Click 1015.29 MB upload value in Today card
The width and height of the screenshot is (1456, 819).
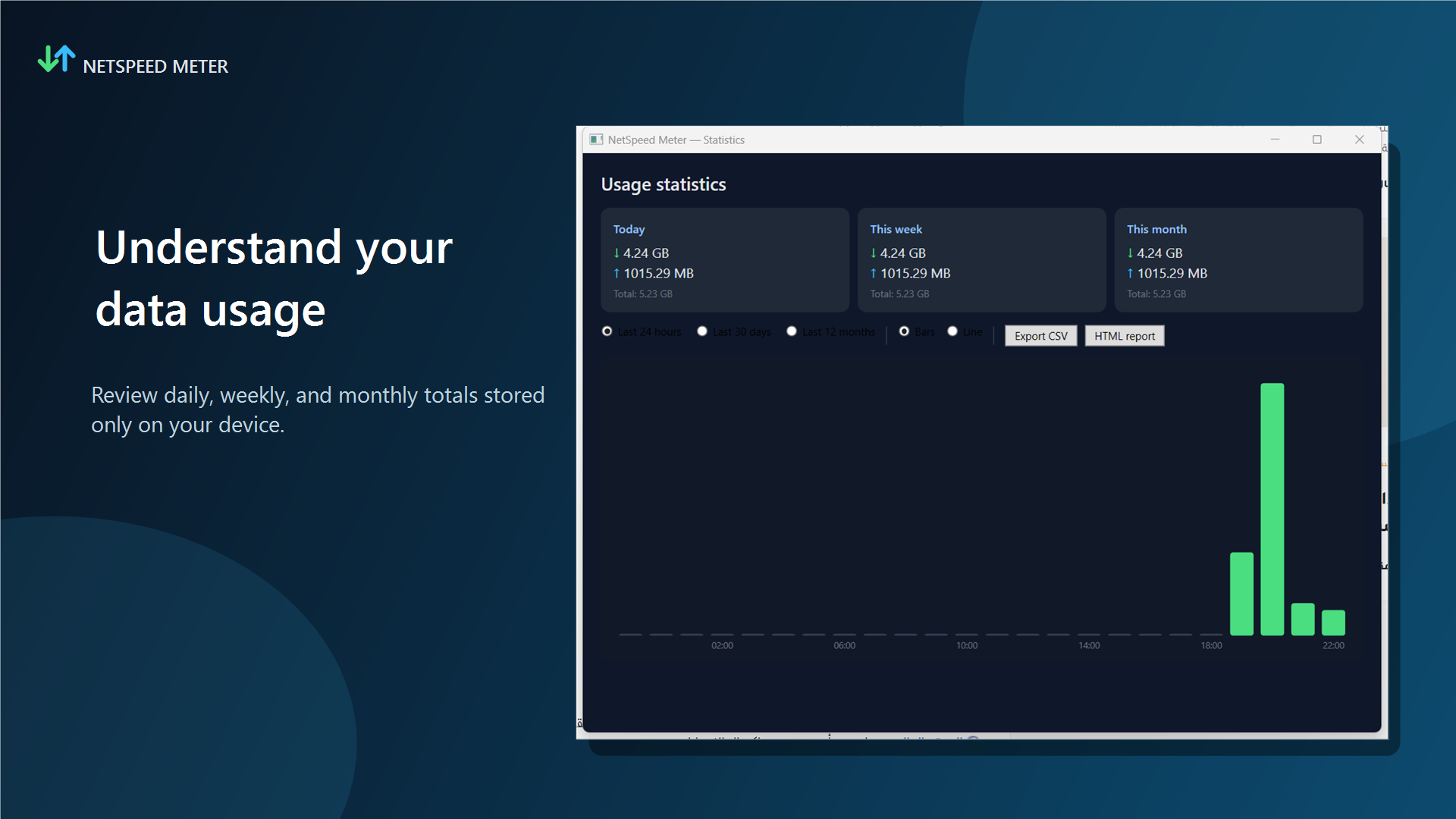tap(658, 273)
